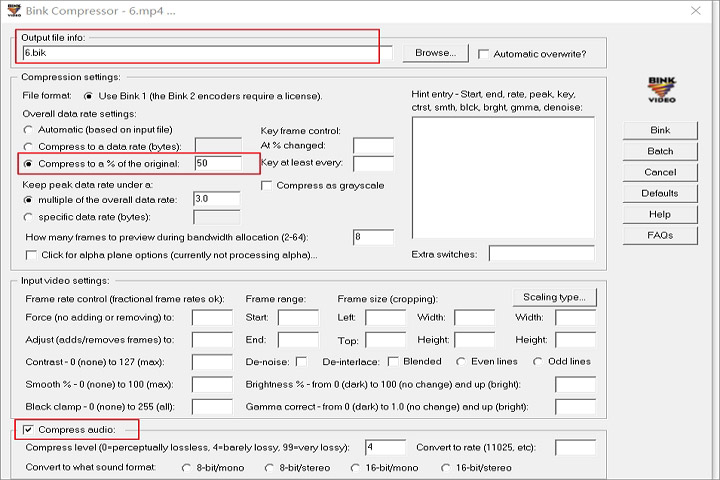
Task: Click the Extra switches field
Action: pos(542,254)
